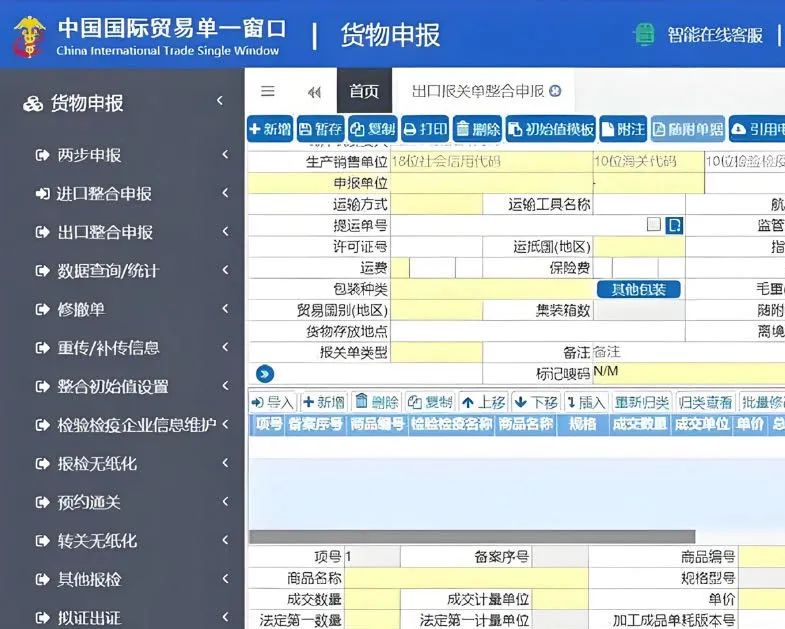The image size is (785, 629).
Task: Expand 重传/补传信息 menu item
Action: (131, 348)
